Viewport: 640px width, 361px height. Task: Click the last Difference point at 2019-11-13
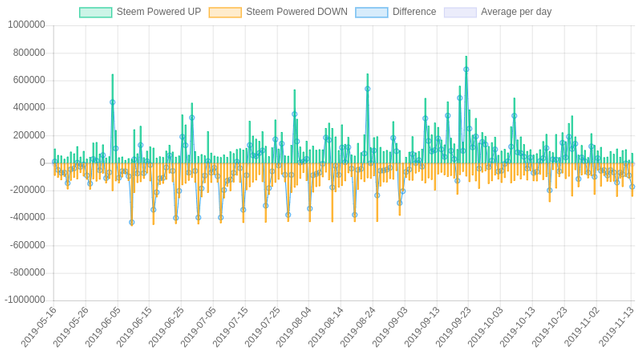[x=632, y=187]
